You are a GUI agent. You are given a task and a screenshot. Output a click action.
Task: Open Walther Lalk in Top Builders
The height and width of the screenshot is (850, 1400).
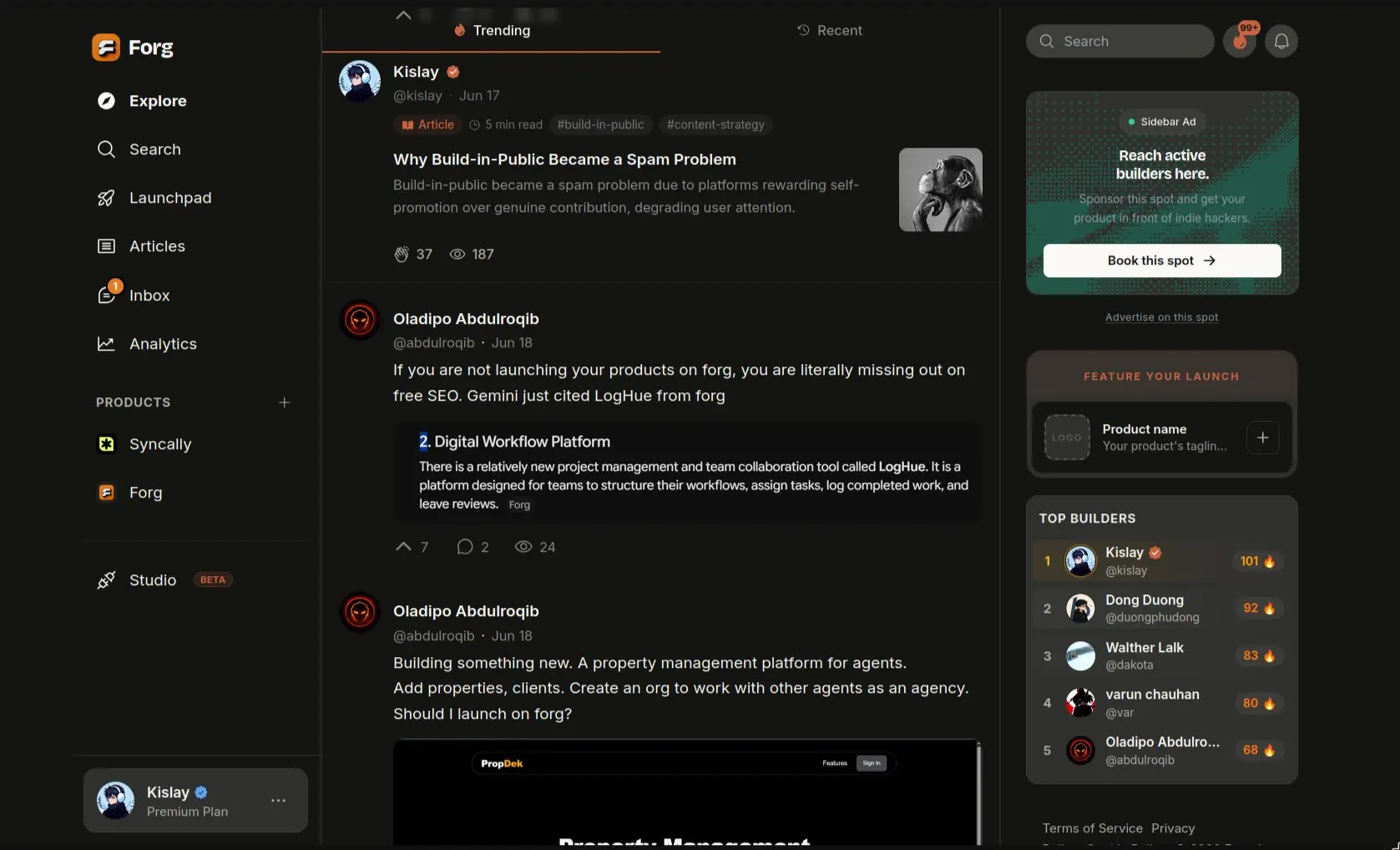[1161, 656]
